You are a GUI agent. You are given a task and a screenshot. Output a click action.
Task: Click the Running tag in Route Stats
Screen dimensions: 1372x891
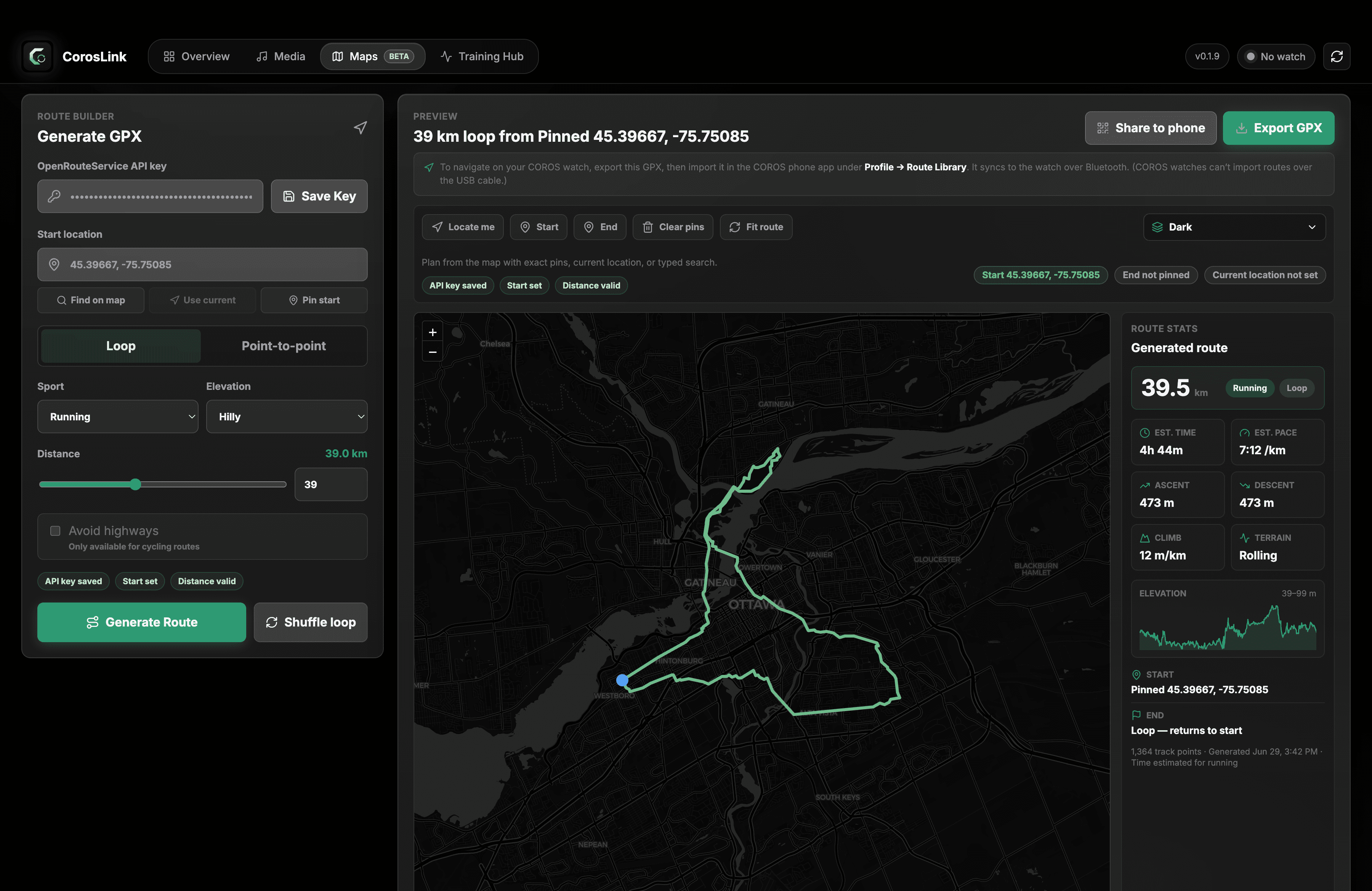pos(1249,388)
